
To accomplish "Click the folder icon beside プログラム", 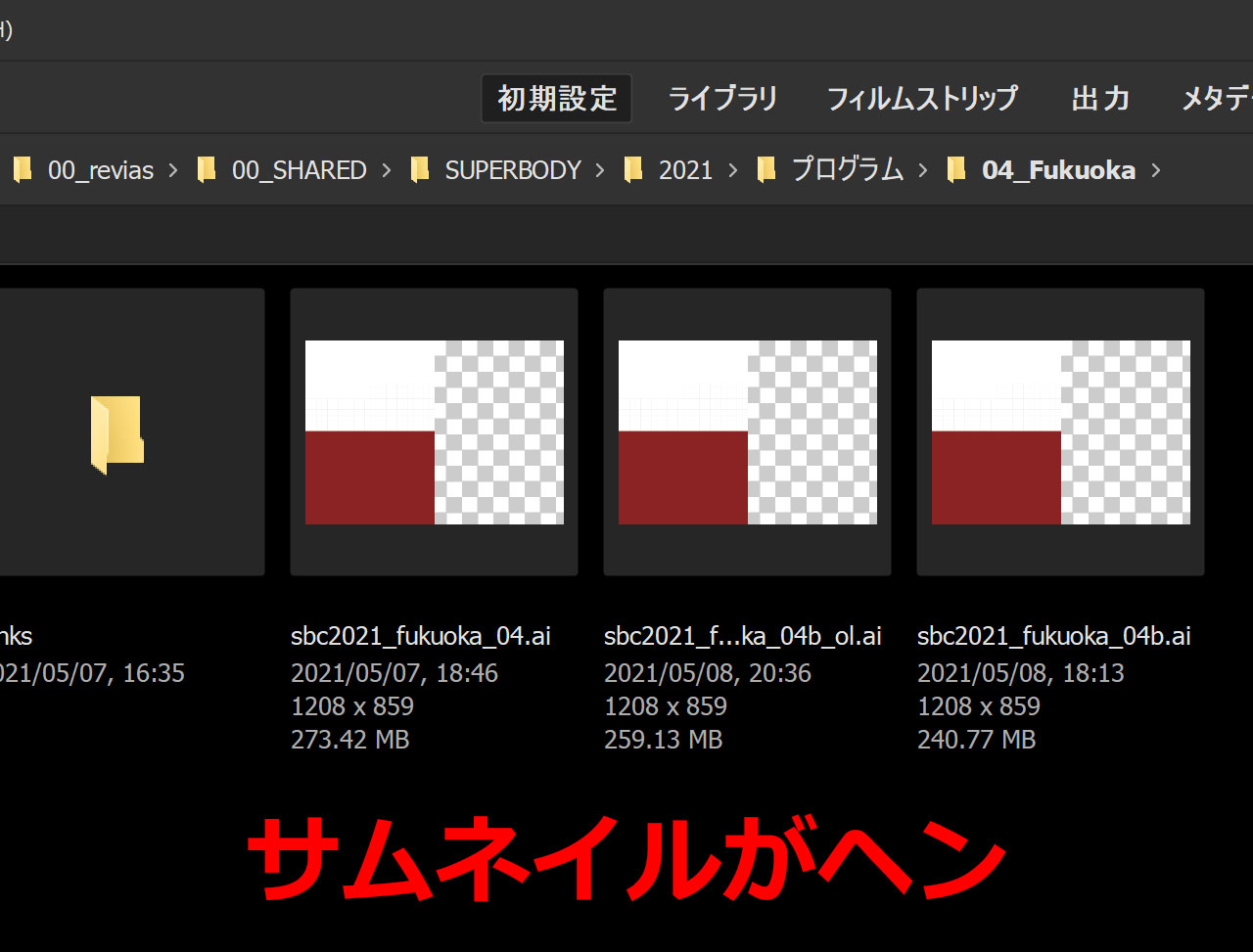I will (766, 170).
